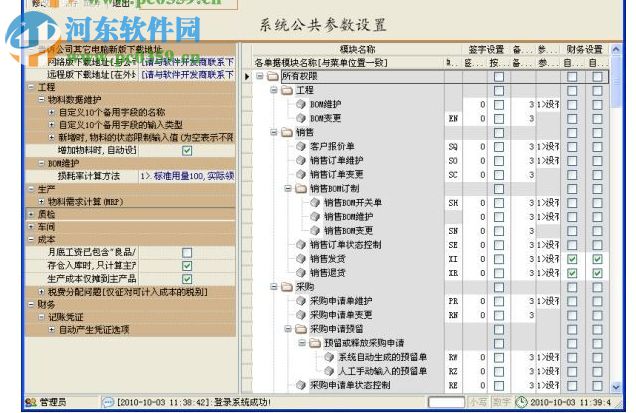Click the cube icon next to 销售订单状态控制

301,245
